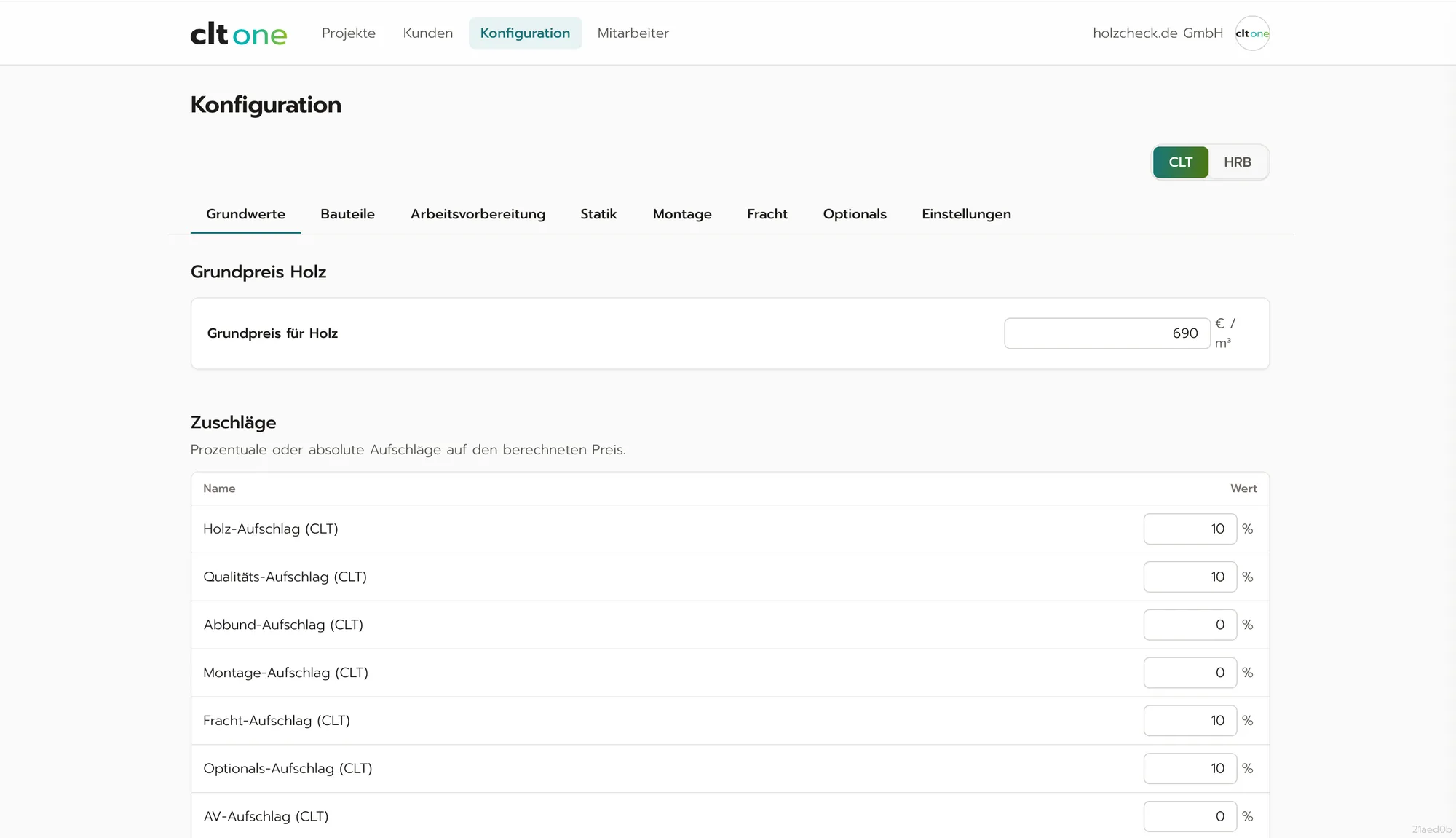Select the Fracht tab
This screenshot has height=838, width=1456.
tap(767, 214)
